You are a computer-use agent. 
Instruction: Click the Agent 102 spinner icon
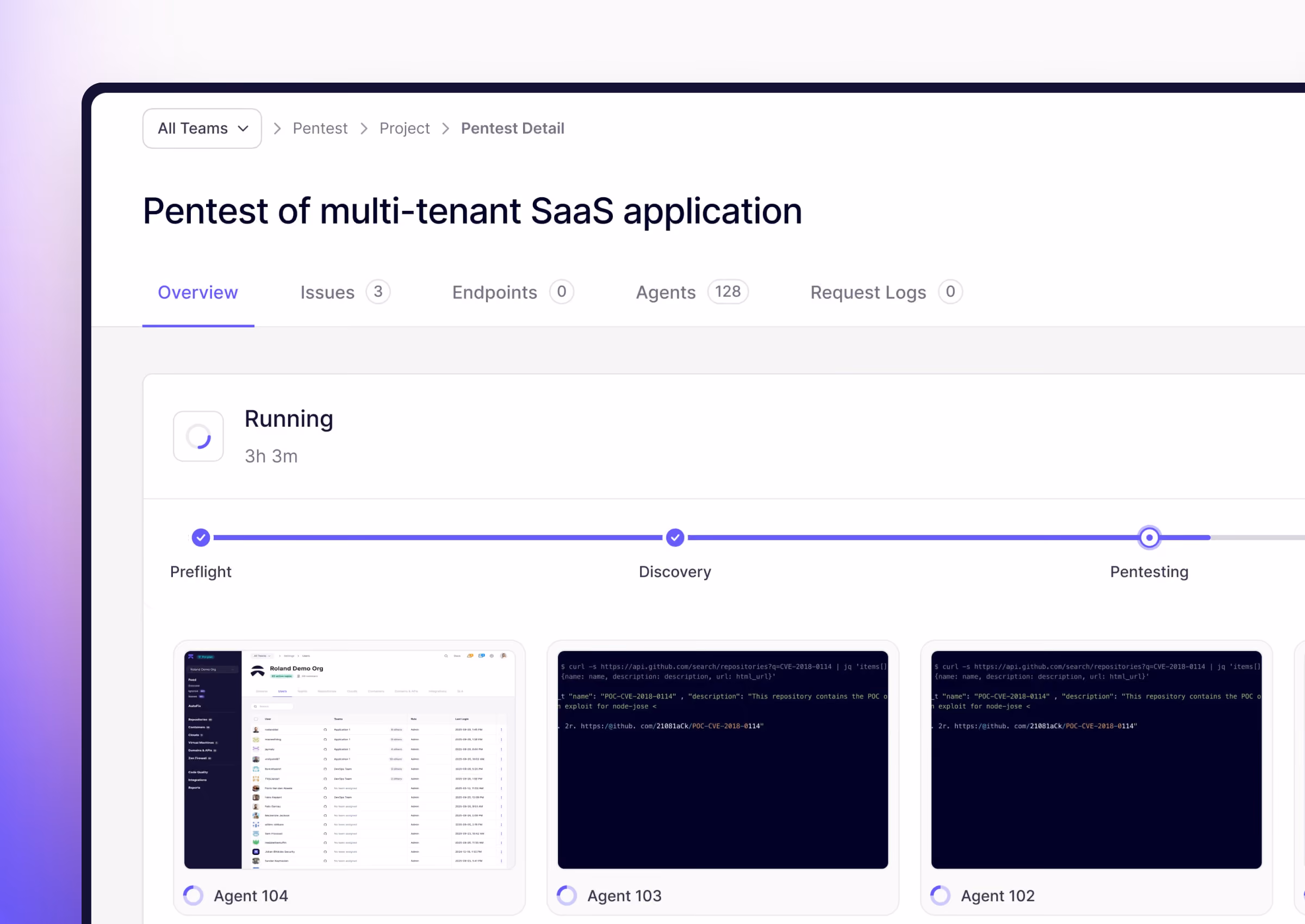pyautogui.click(x=940, y=896)
